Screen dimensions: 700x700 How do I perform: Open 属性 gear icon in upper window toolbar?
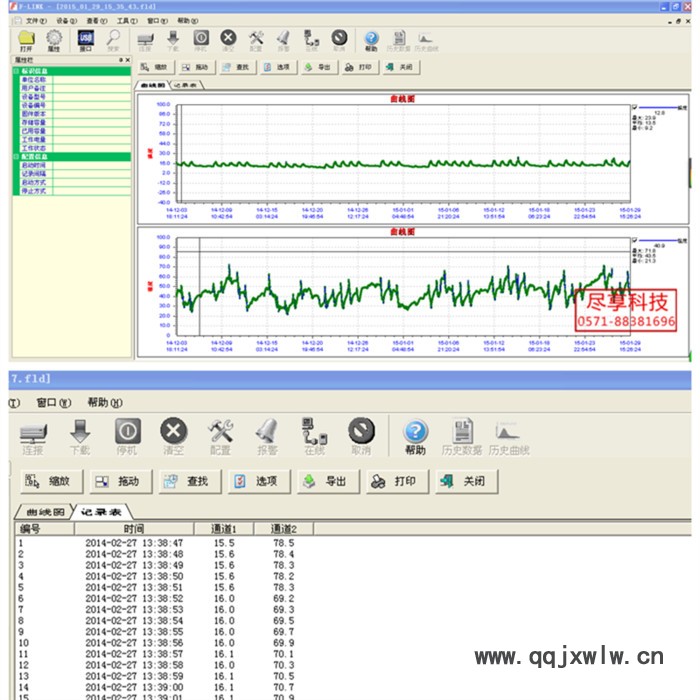(54, 40)
